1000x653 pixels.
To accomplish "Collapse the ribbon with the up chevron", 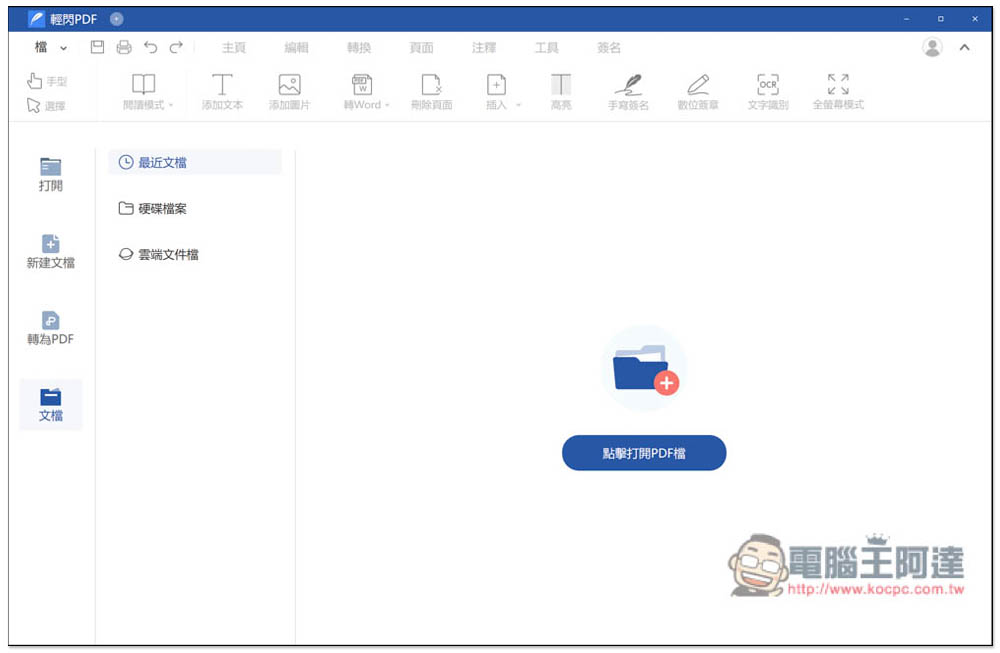I will point(964,47).
